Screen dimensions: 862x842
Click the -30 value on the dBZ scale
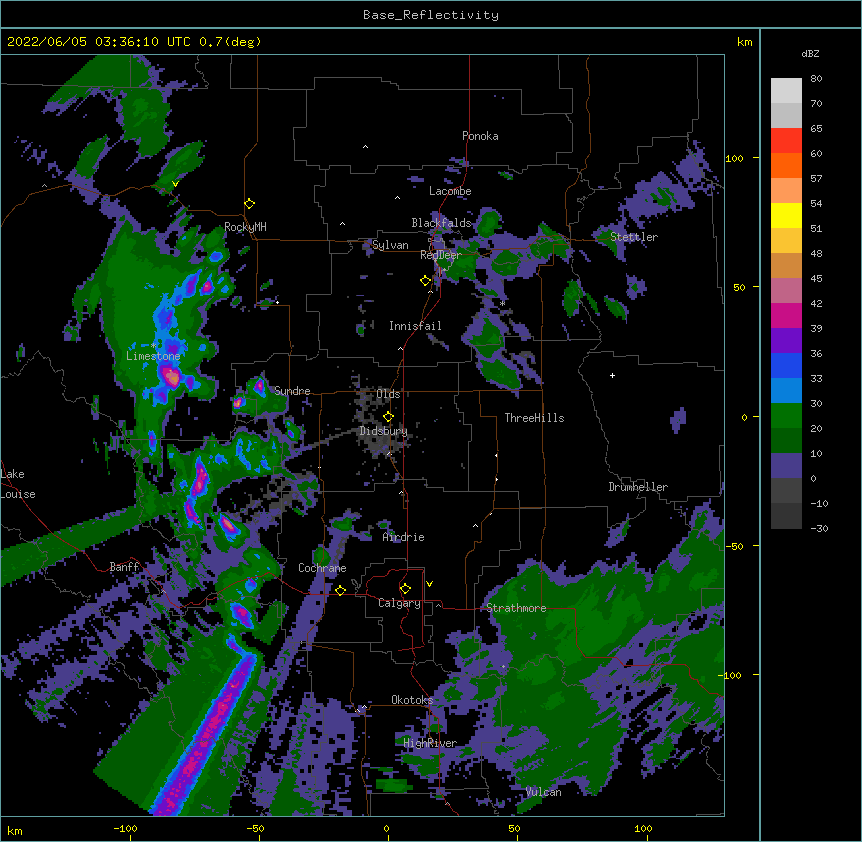[819, 529]
